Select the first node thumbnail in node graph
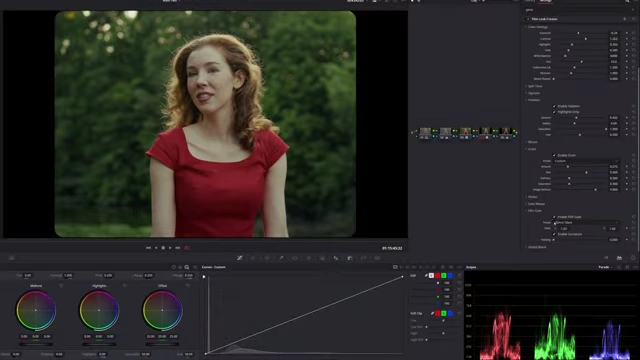Screen dimensions: 640x360 [425, 131]
